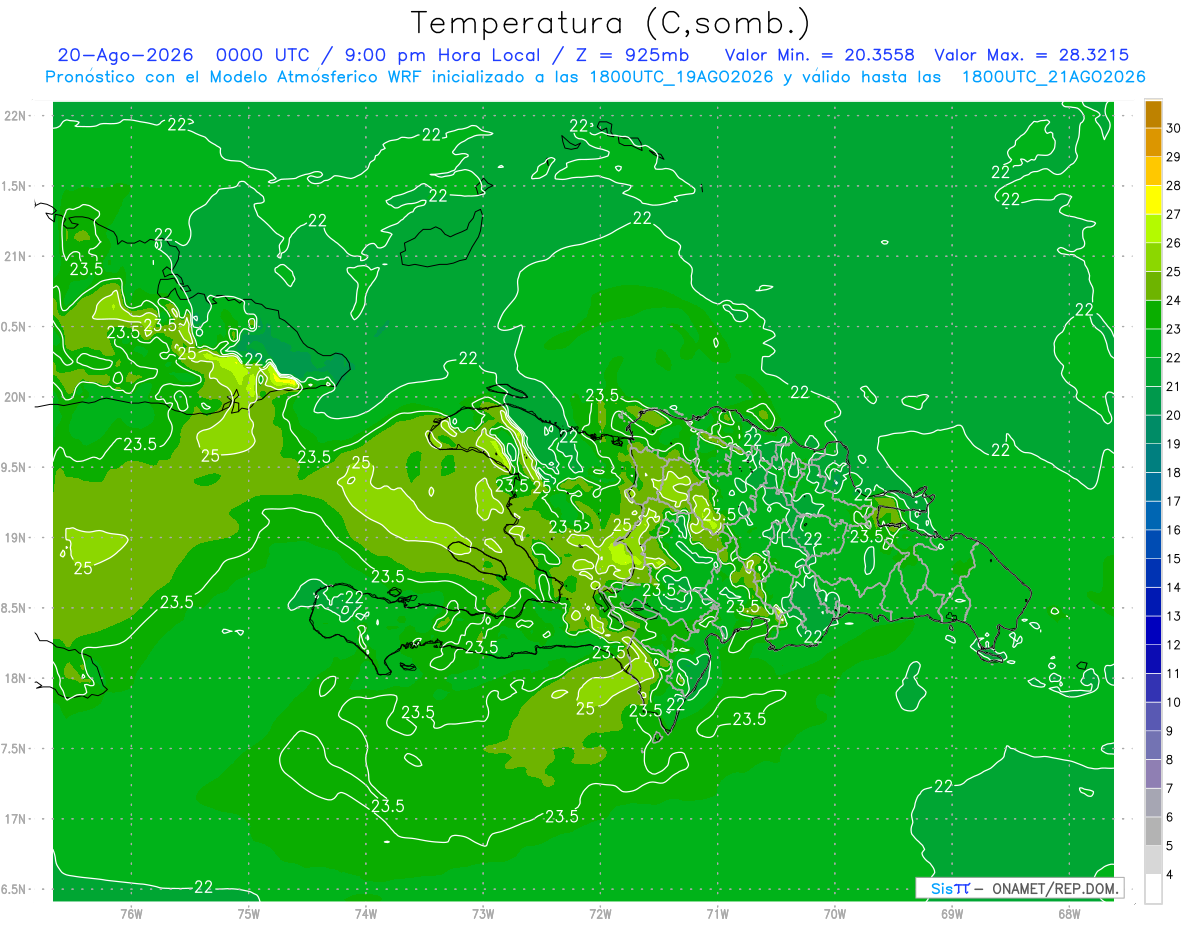The width and height of the screenshot is (1200, 927).
Task: Click the colorbar label '12'
Action: click(1175, 645)
